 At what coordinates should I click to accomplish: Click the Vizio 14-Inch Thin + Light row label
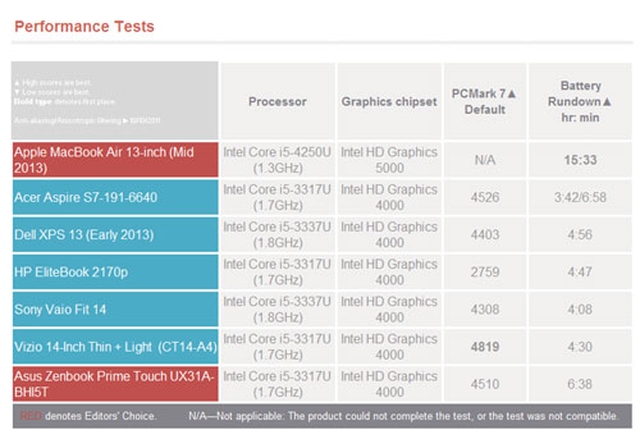(x=115, y=347)
